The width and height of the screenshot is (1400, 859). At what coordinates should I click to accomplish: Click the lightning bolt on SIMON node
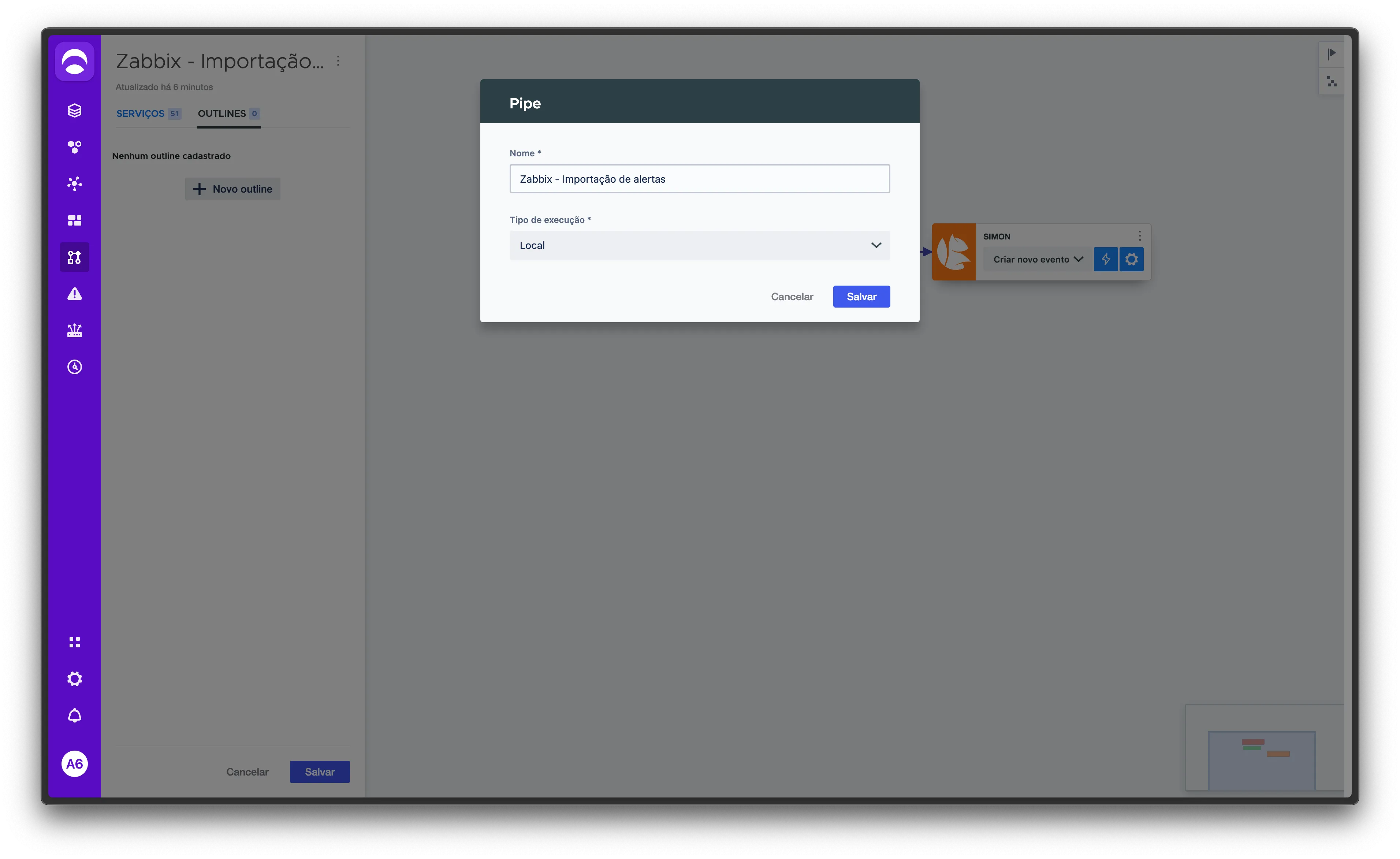(1106, 259)
